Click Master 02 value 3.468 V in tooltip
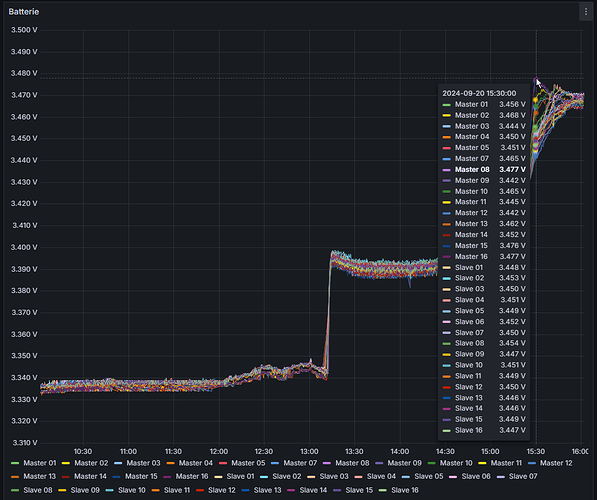The height and width of the screenshot is (500, 597). 512,115
